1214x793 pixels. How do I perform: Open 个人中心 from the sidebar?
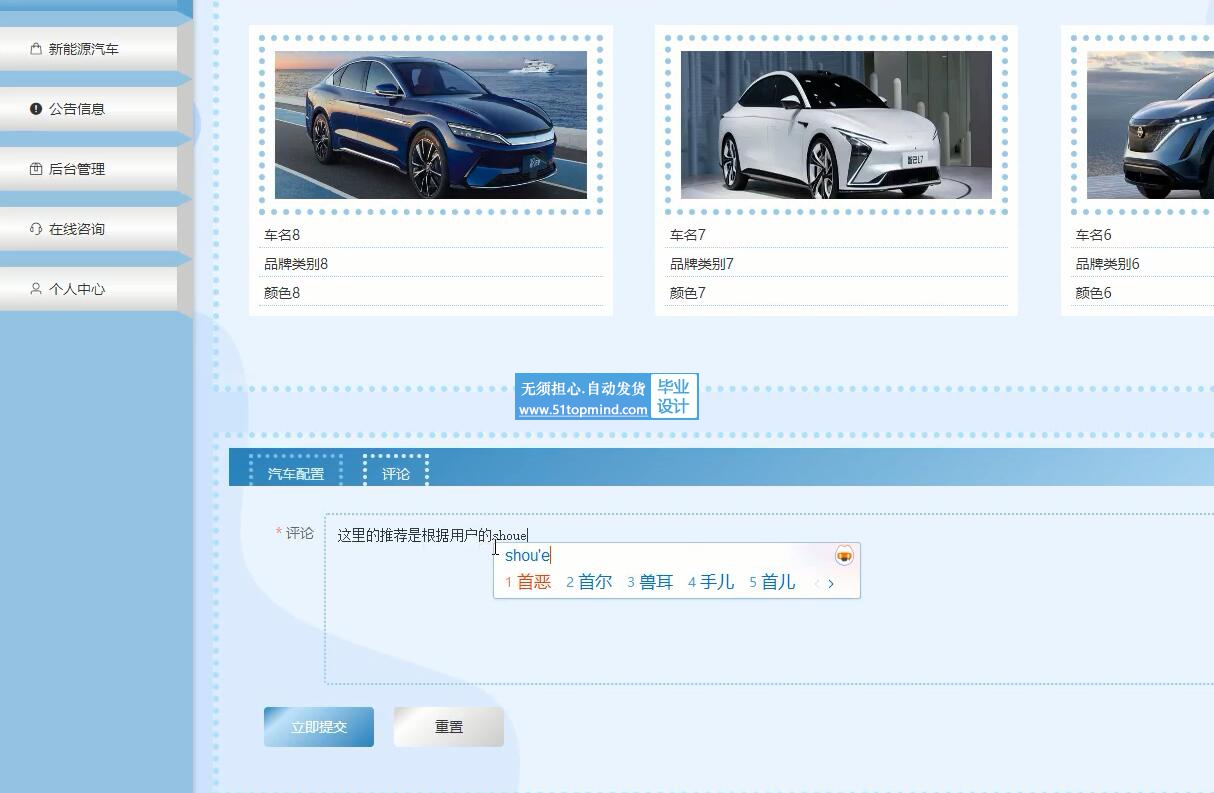89,288
